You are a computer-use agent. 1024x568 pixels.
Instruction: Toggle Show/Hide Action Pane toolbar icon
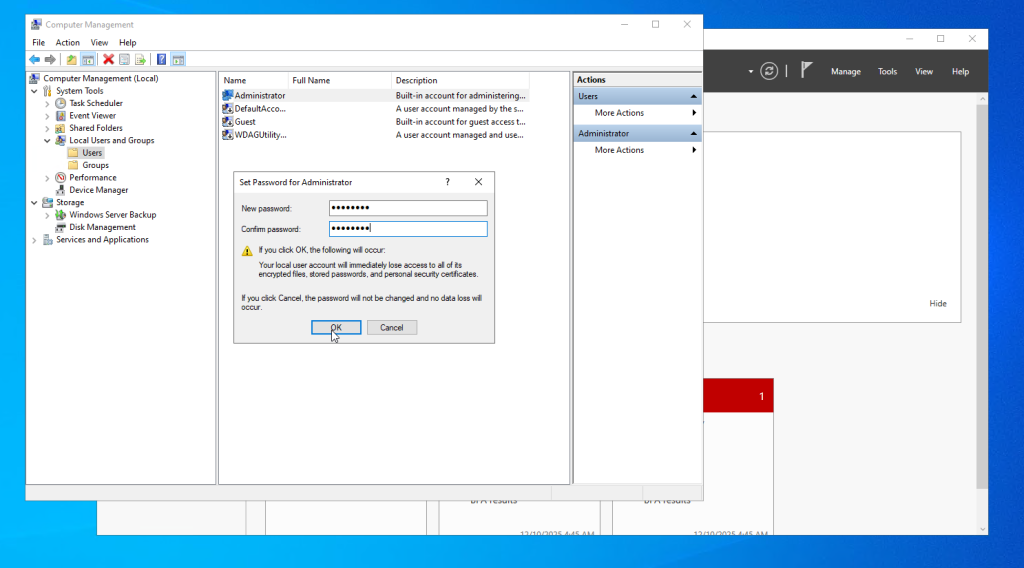178,59
